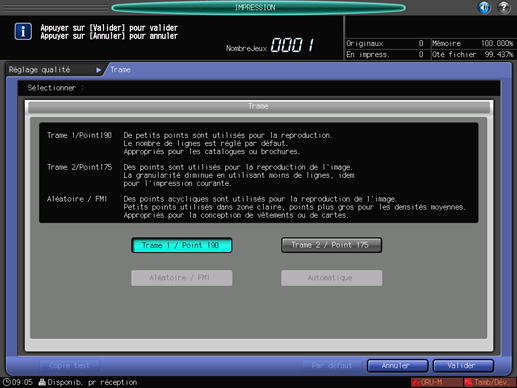Click the Mémoire 100.000% readout
The image size is (517, 388).
click(x=473, y=43)
